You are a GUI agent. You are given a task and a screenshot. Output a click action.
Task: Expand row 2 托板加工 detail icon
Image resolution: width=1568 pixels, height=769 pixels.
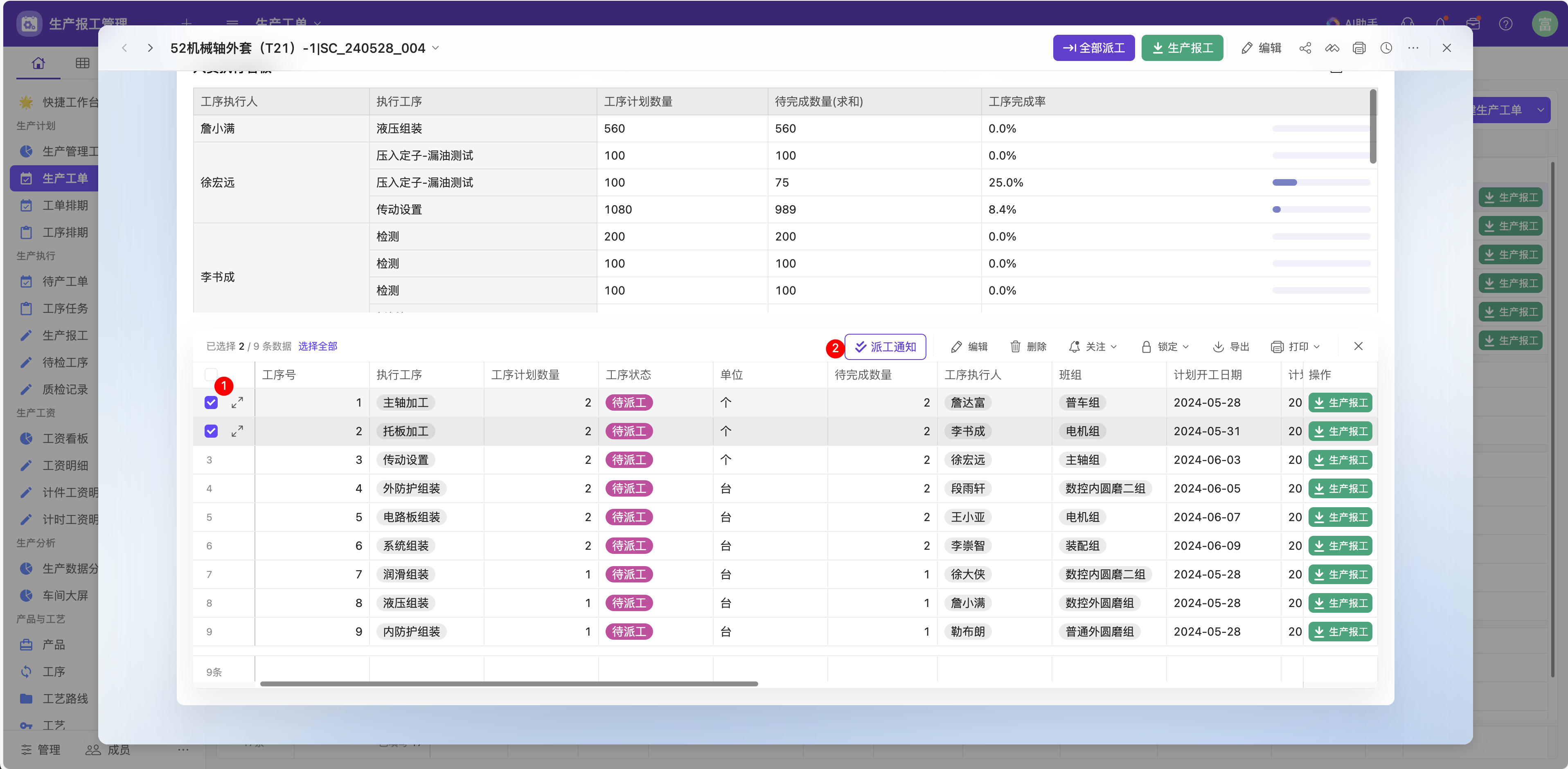(237, 431)
